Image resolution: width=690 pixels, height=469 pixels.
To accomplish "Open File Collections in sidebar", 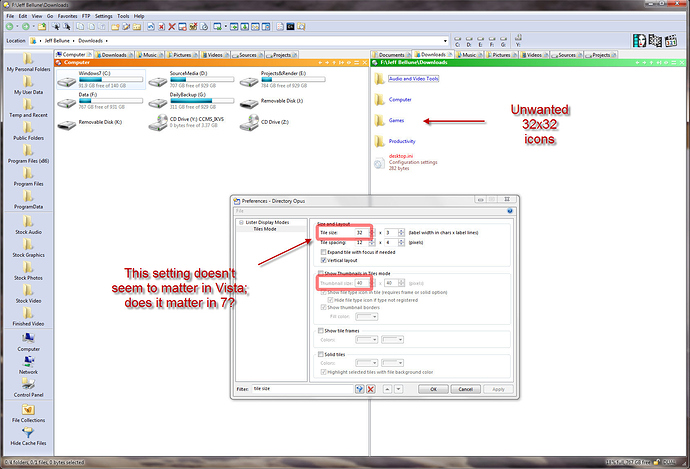I will pyautogui.click(x=28, y=414).
